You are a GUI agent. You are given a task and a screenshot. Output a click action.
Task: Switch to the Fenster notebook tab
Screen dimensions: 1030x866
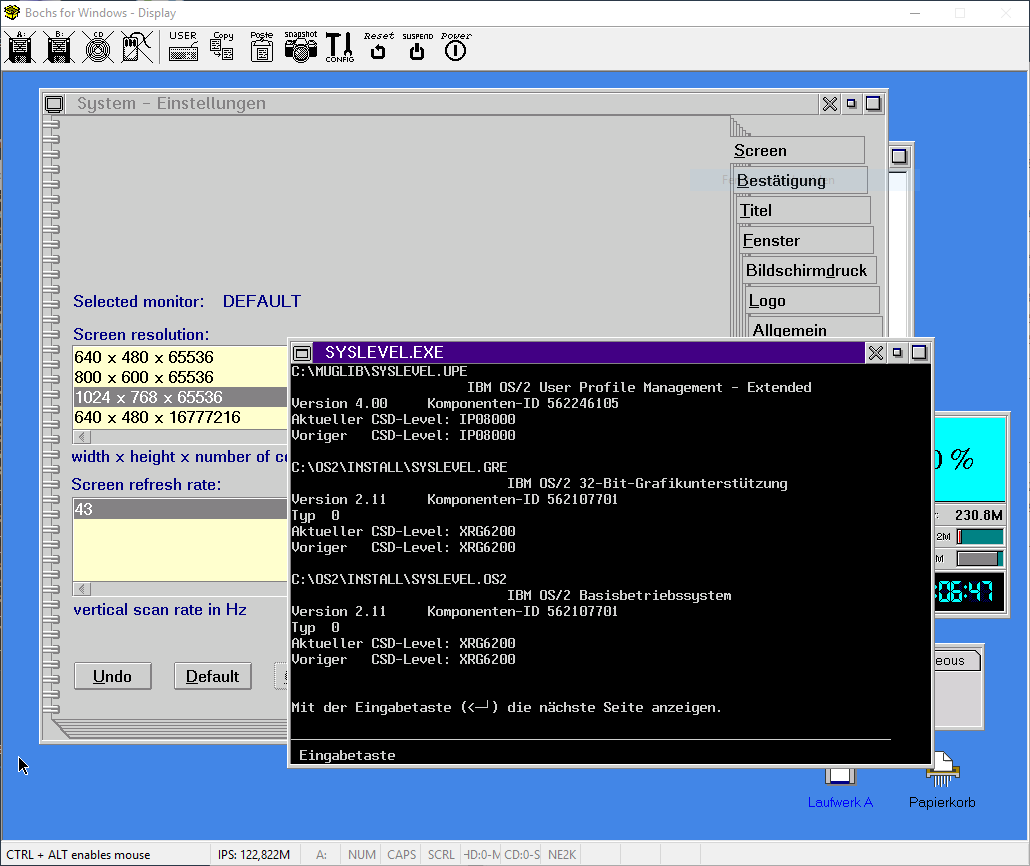click(807, 240)
